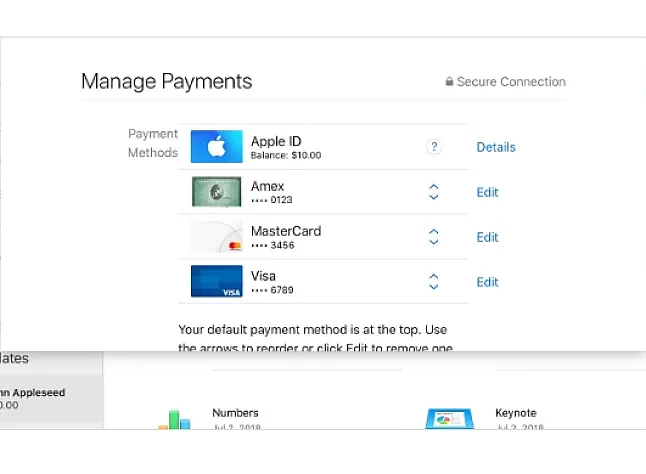Click the Manage Payments heading
The width and height of the screenshot is (646, 474).
[x=166, y=81]
